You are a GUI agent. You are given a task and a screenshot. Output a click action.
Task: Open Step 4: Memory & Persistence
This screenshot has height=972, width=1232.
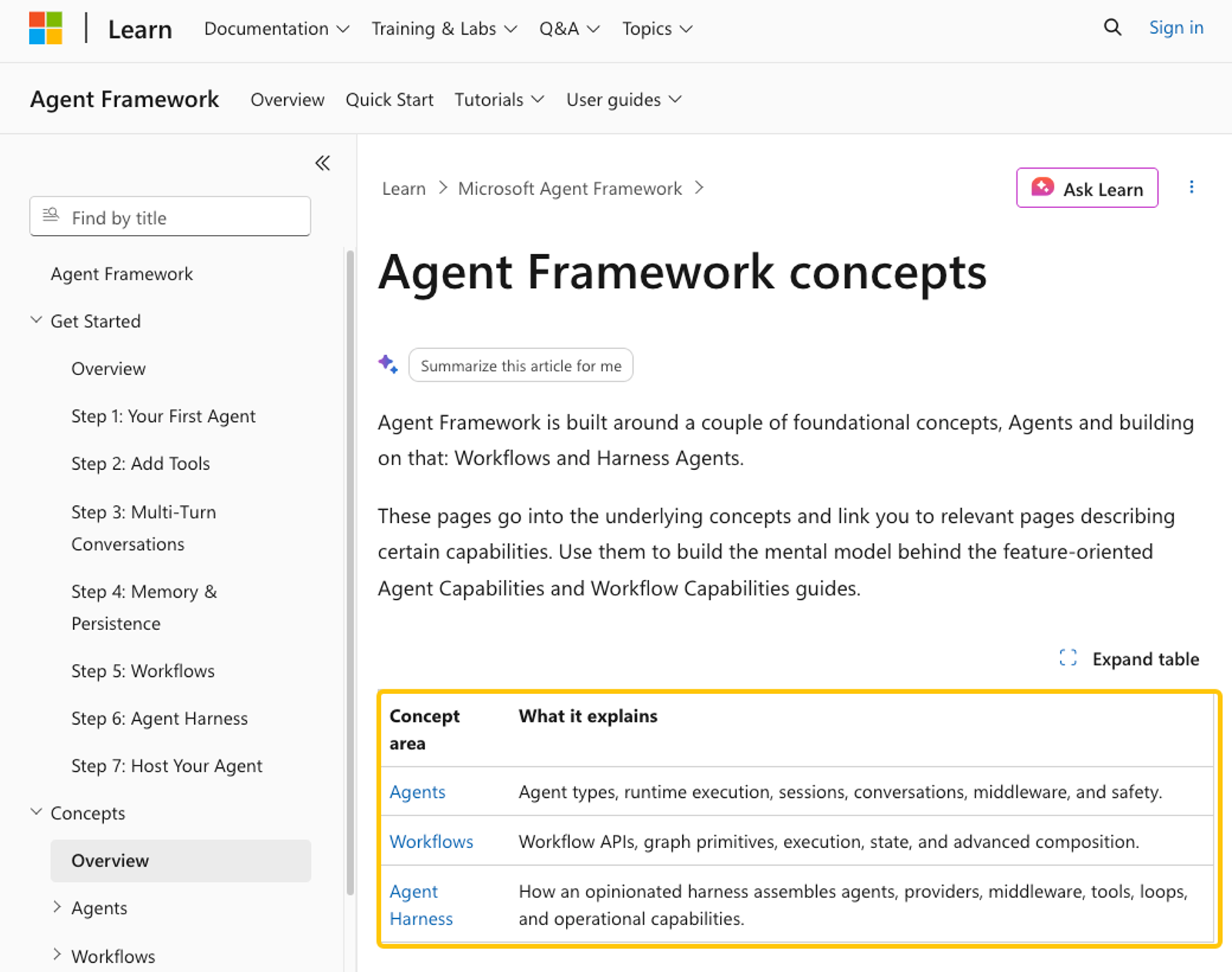(x=144, y=607)
